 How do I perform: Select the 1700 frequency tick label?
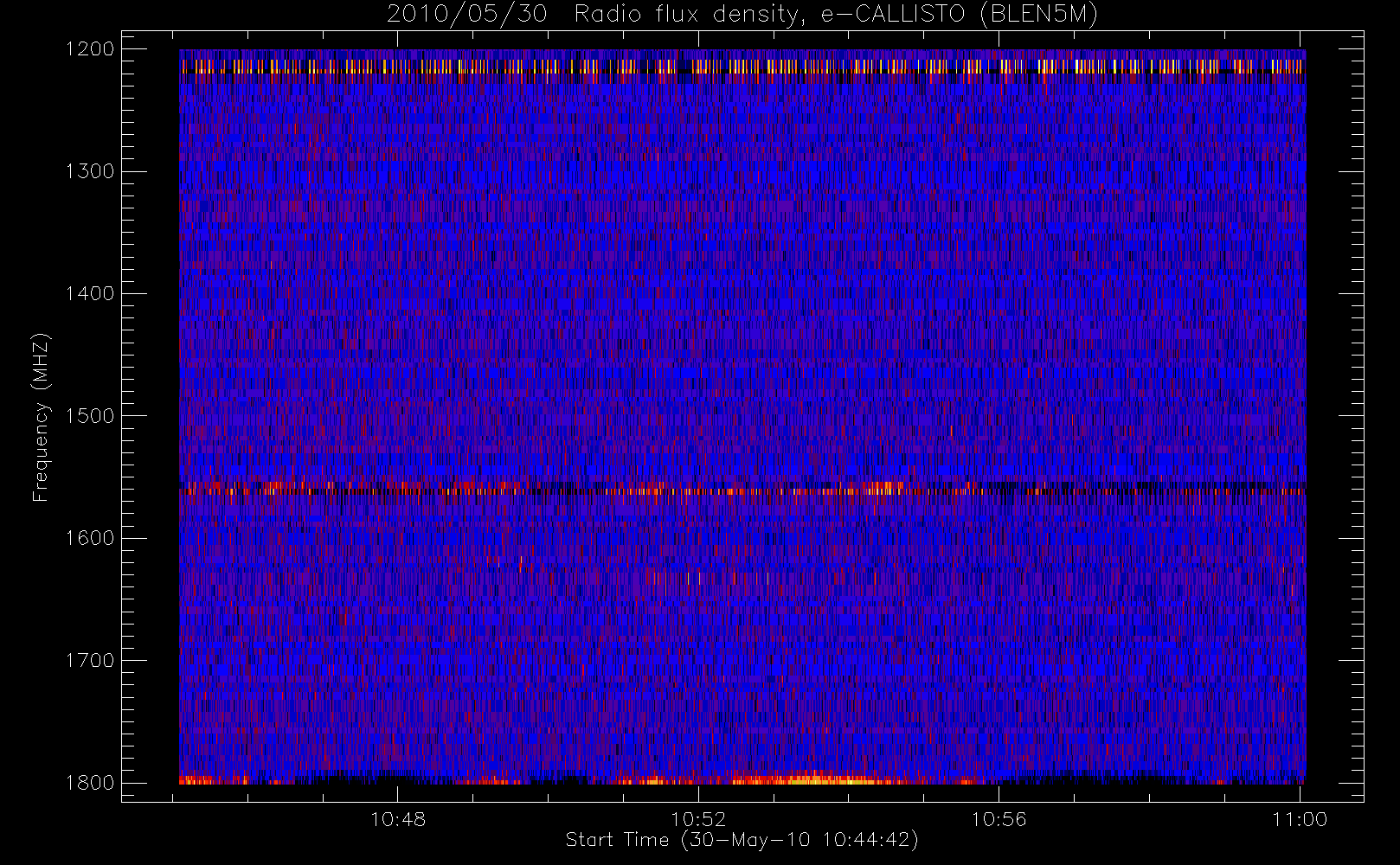pyautogui.click(x=90, y=660)
